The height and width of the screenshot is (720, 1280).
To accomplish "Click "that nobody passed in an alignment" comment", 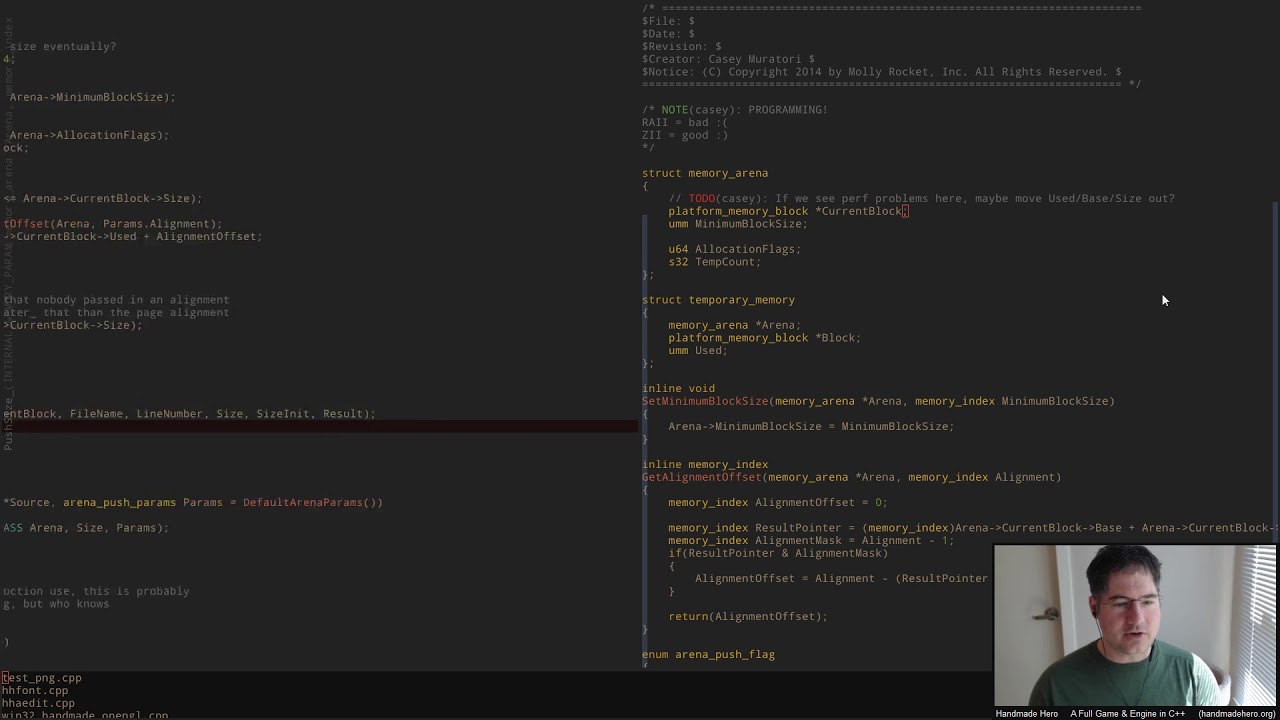I will 116,300.
